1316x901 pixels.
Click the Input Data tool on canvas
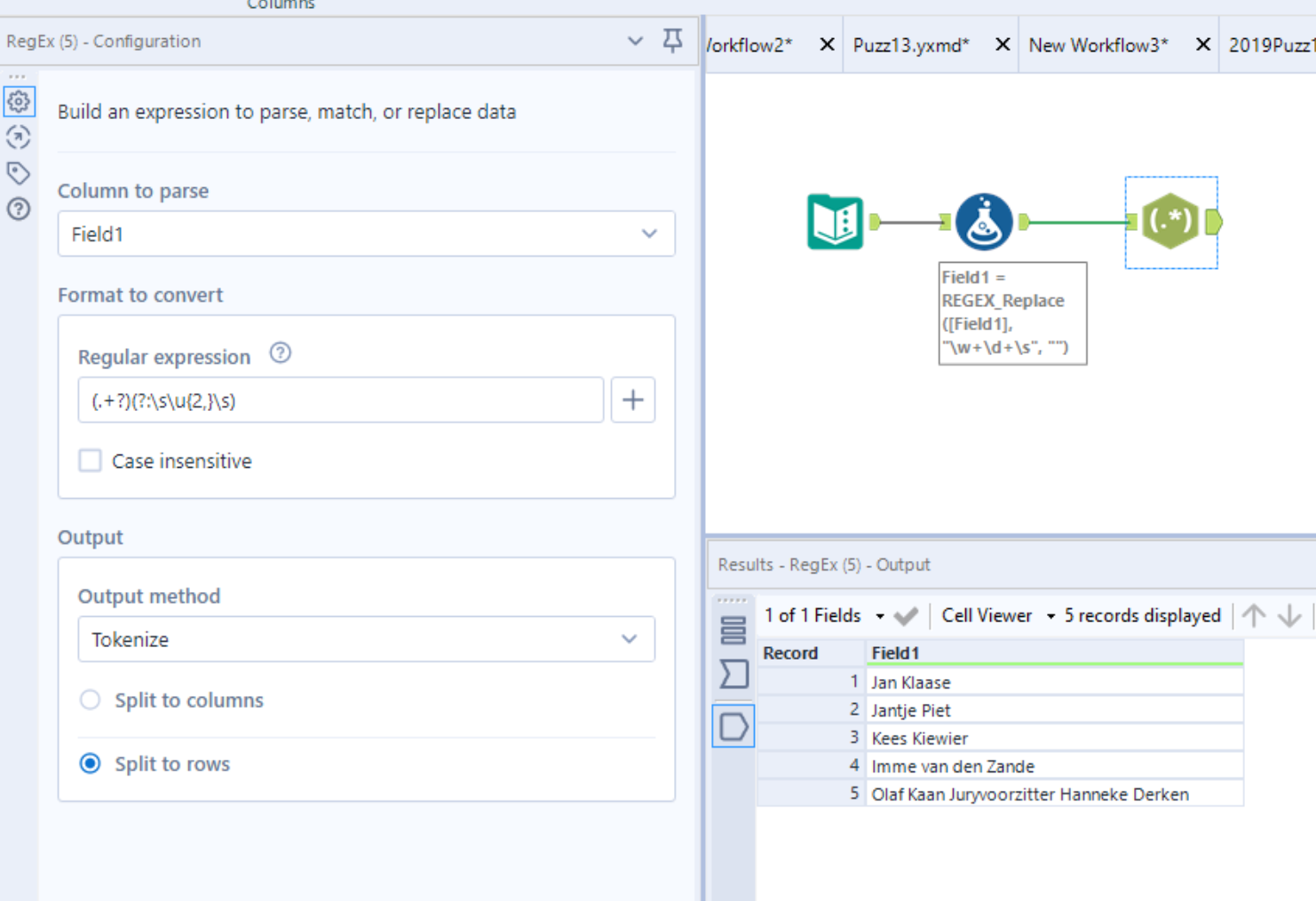[x=835, y=222]
